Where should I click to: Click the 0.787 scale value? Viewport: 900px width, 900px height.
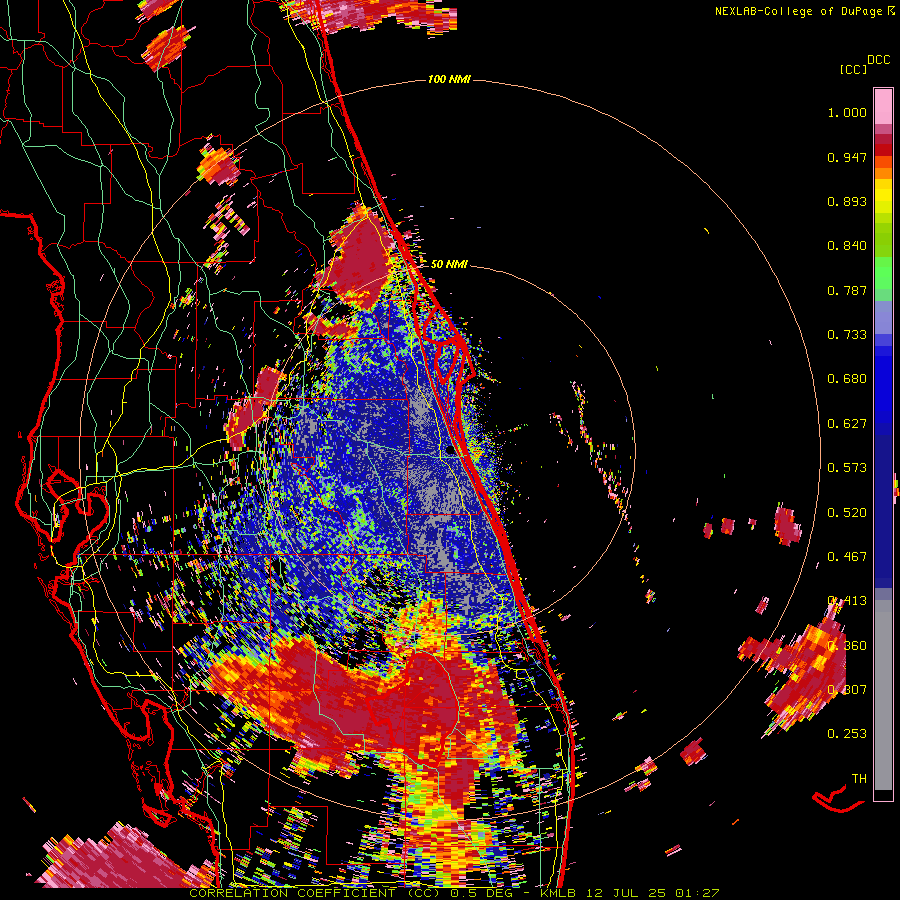pyautogui.click(x=847, y=290)
